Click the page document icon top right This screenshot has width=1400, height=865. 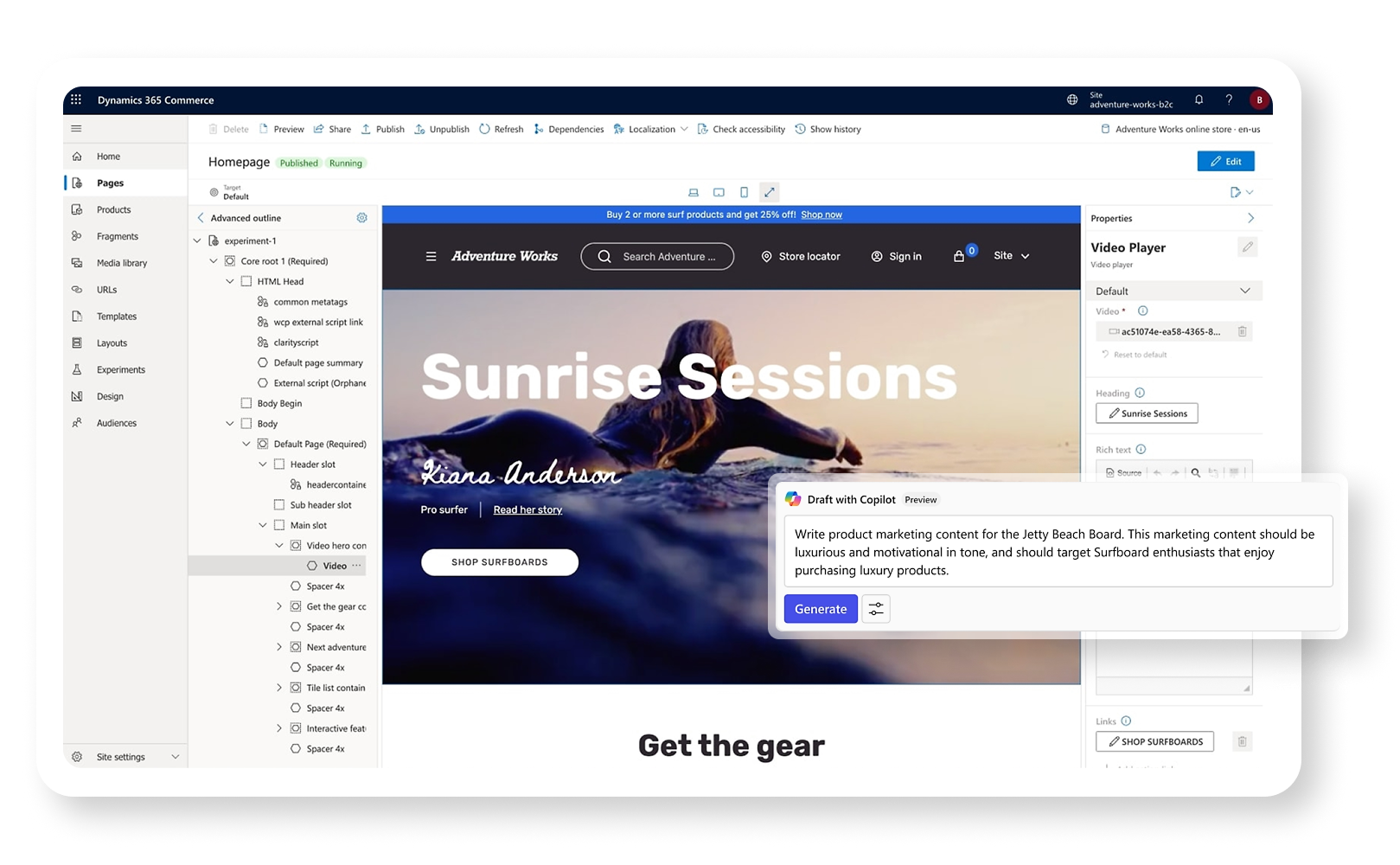tap(1236, 192)
